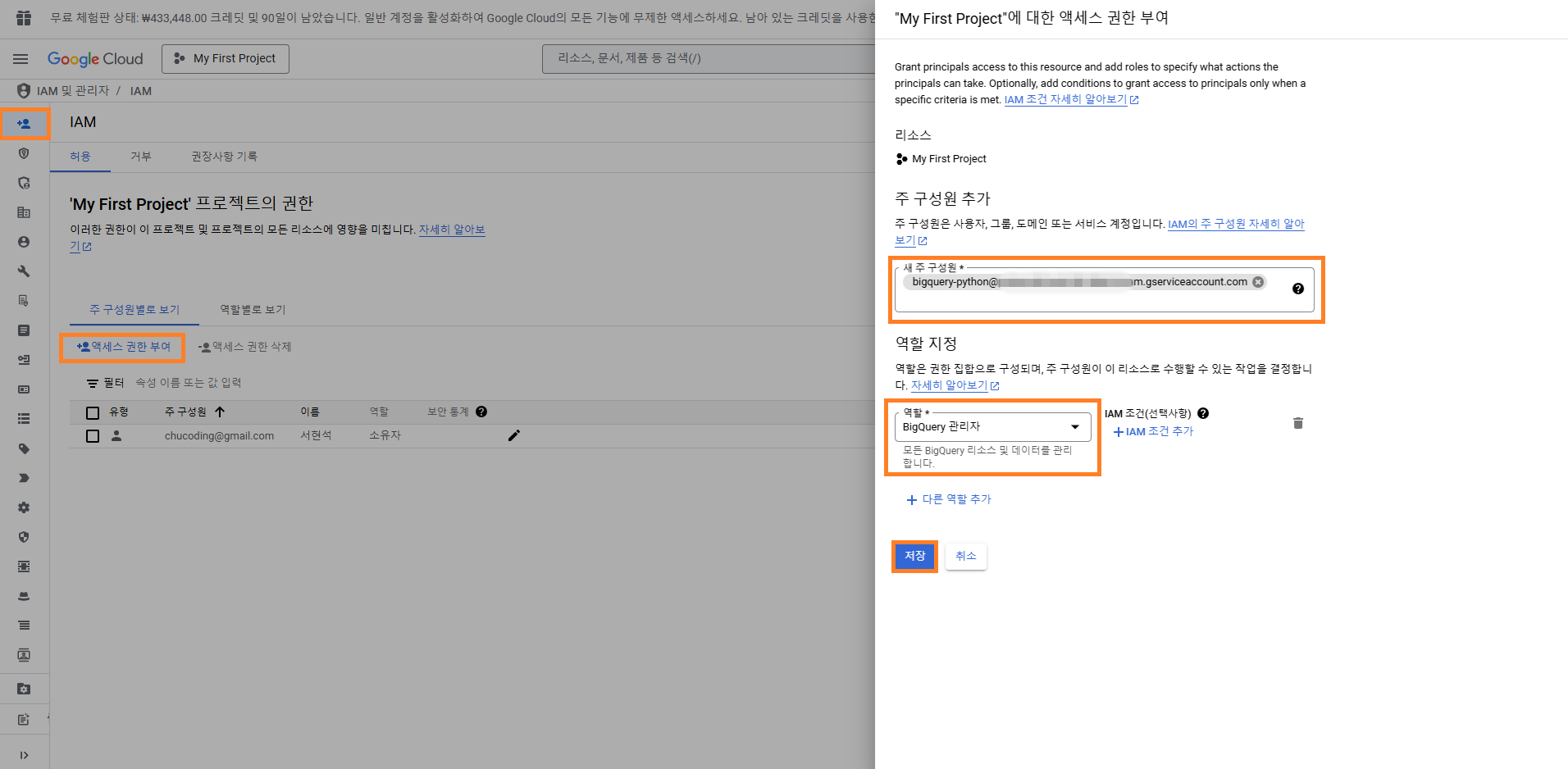This screenshot has height=769, width=1568.
Task: Click the 취소 cancel button
Action: tap(966, 557)
